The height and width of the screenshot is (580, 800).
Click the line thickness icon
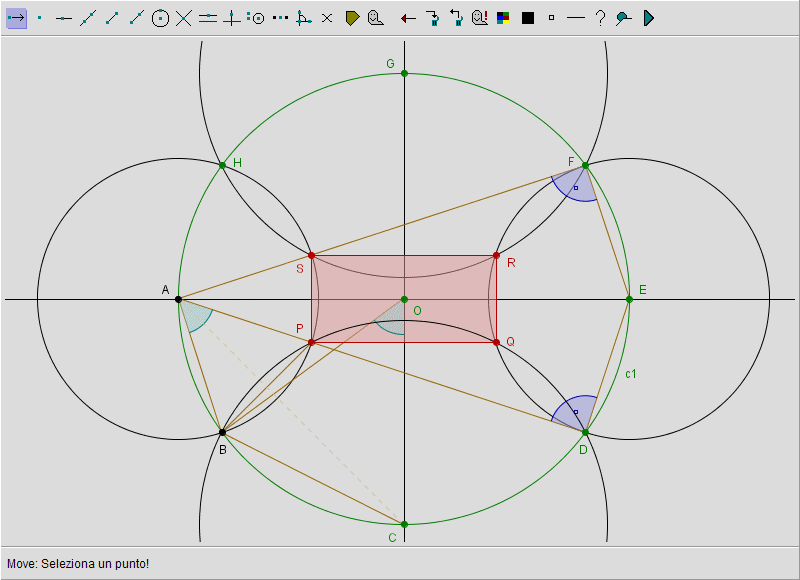pyautogui.click(x=576, y=18)
